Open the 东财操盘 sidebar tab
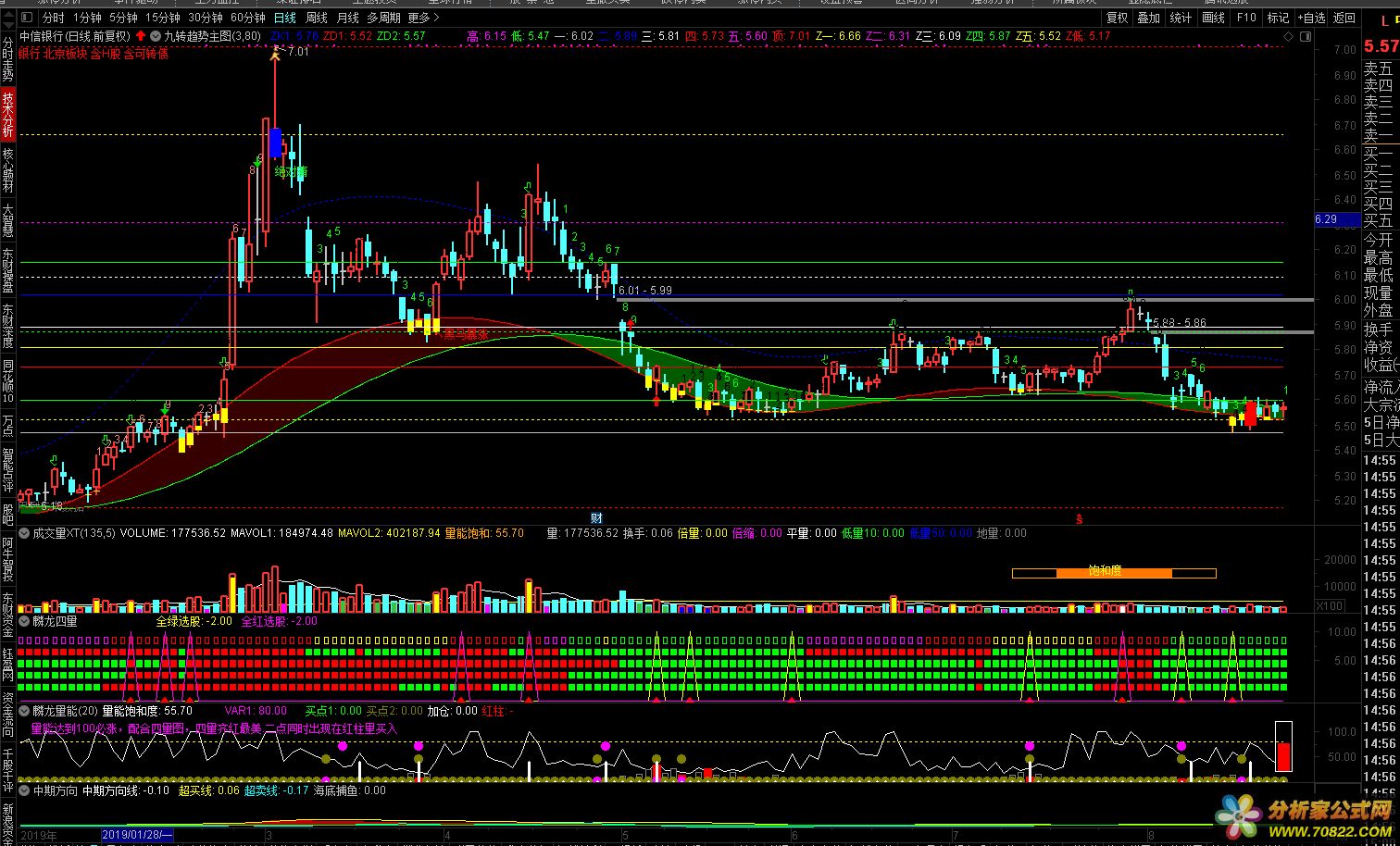The width and height of the screenshot is (1400, 846). click(8, 270)
